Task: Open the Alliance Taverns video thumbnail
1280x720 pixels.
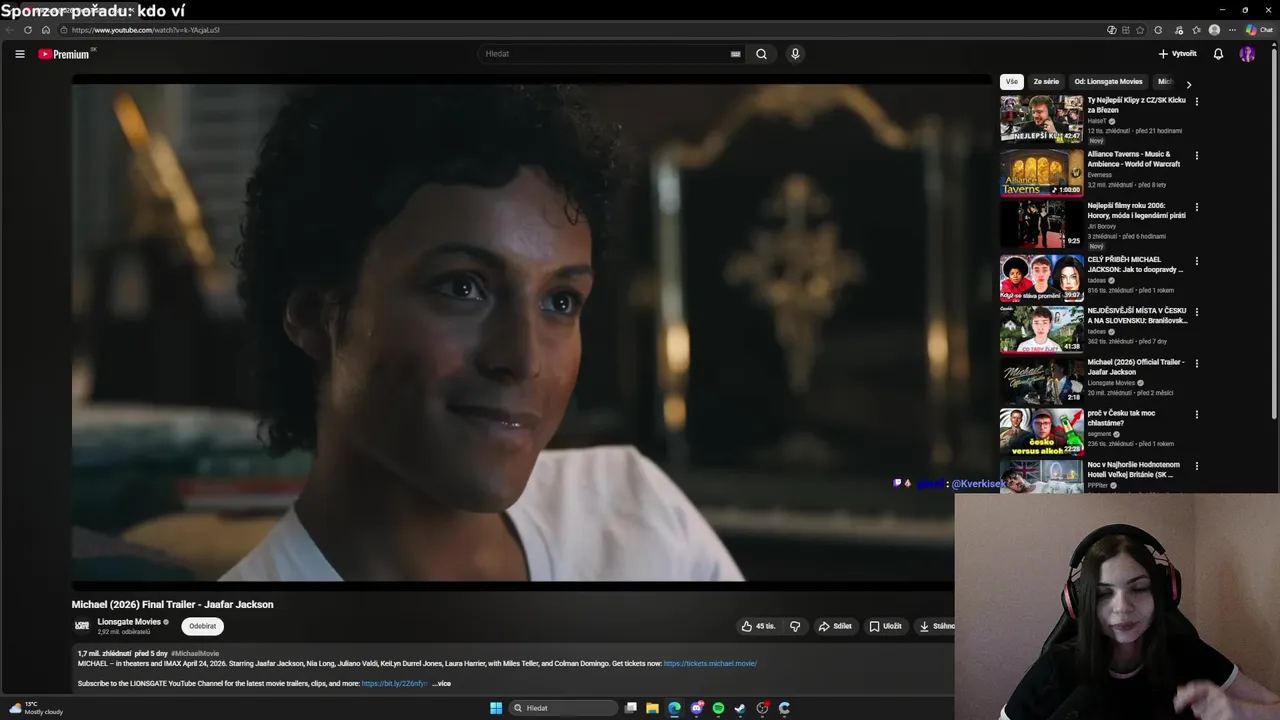Action: click(1041, 173)
